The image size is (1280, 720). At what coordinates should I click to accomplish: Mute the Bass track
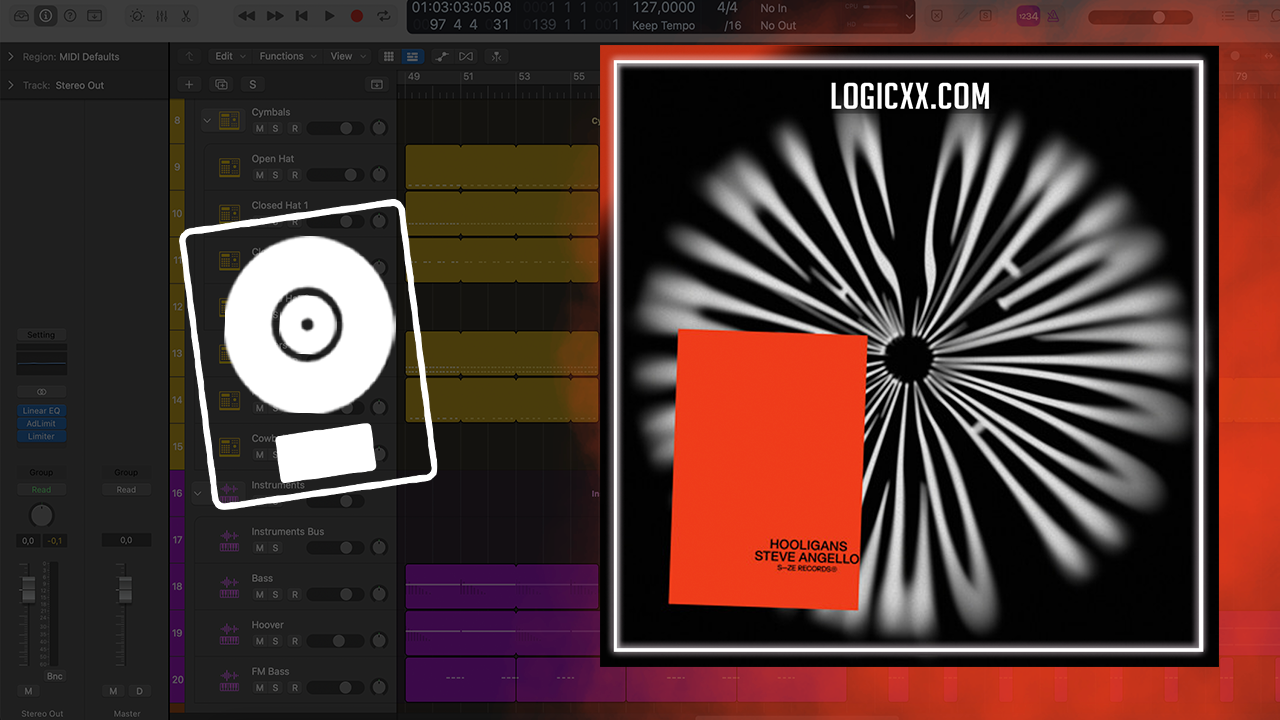tap(260, 595)
